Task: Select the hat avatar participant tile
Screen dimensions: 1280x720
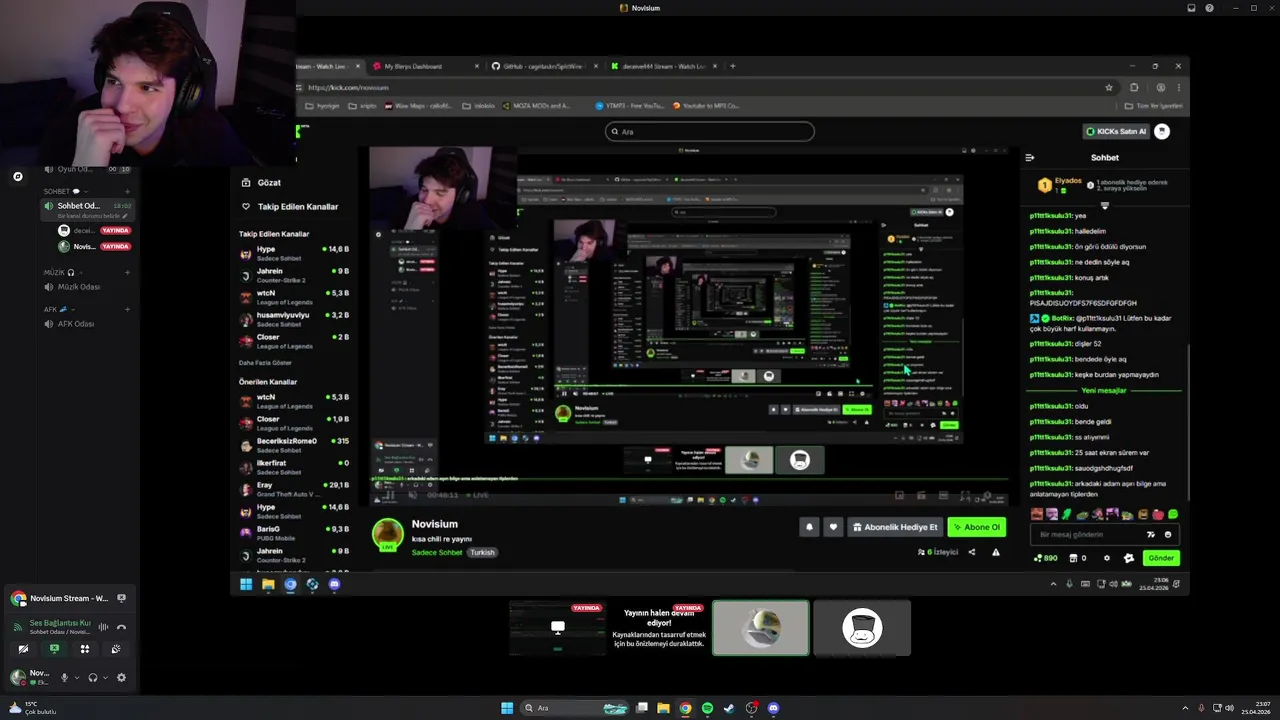Action: [862, 628]
